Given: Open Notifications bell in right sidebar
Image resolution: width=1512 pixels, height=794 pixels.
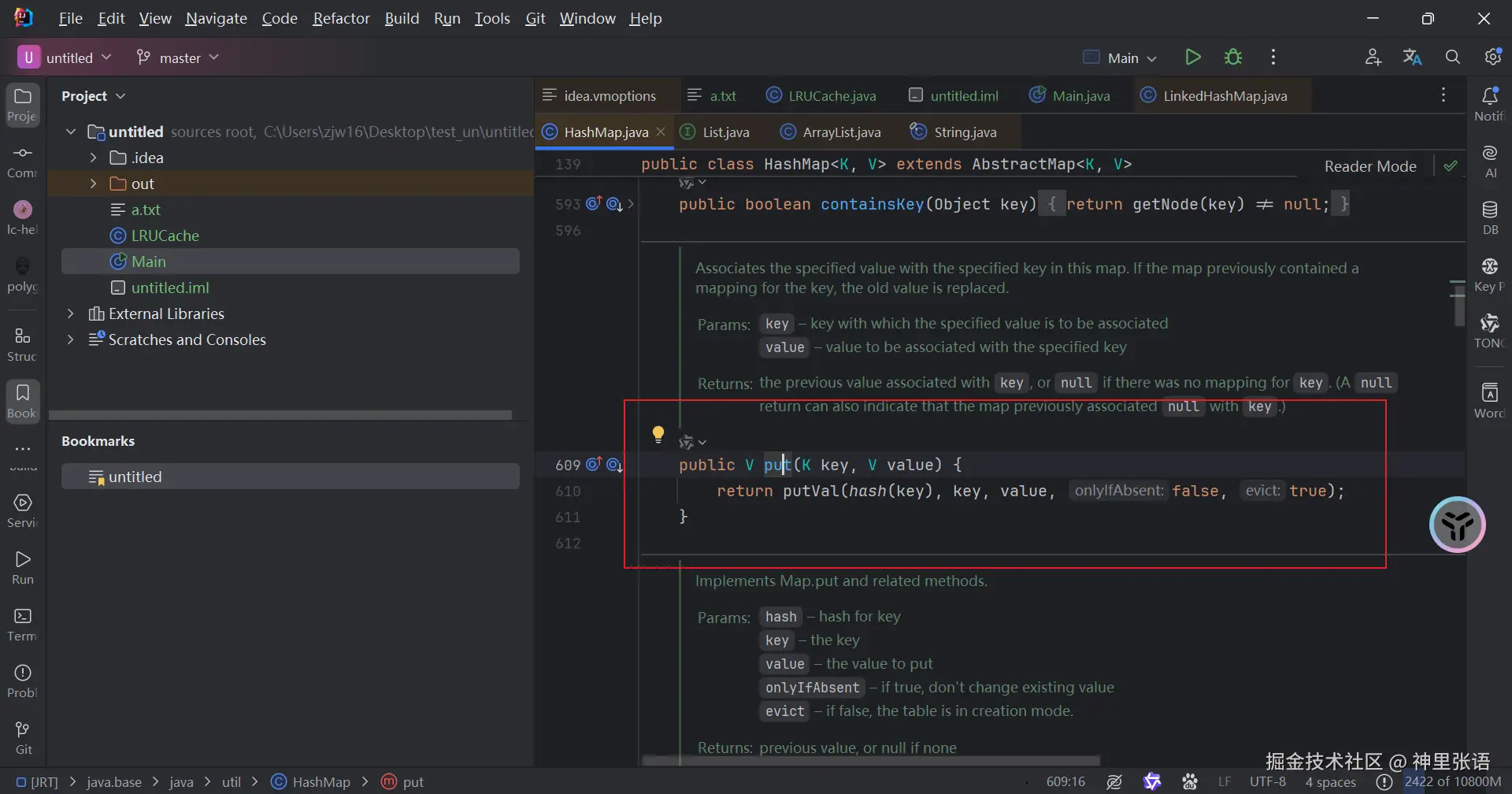Looking at the screenshot, I should point(1489,104).
